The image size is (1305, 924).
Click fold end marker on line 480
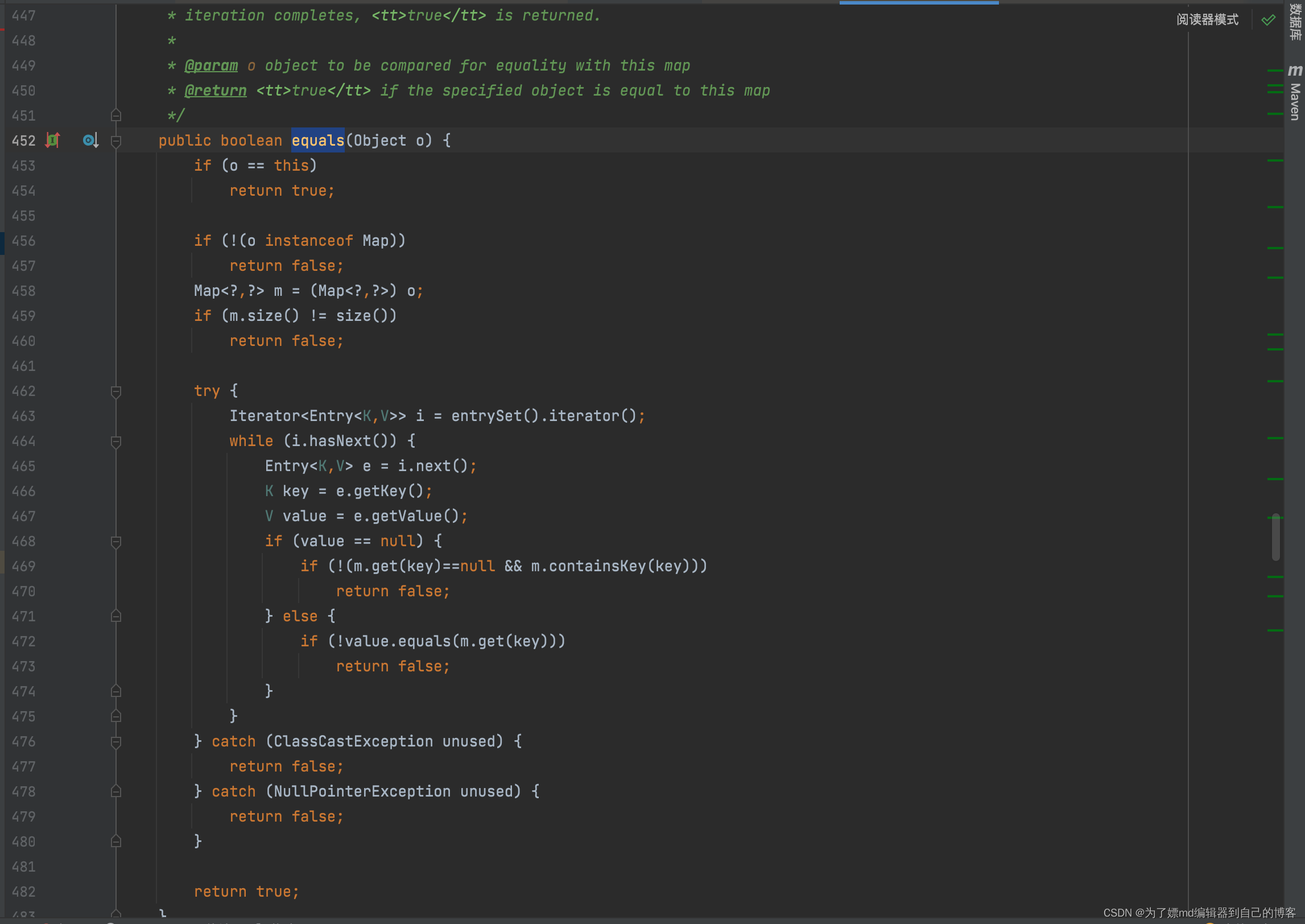pyautogui.click(x=116, y=841)
